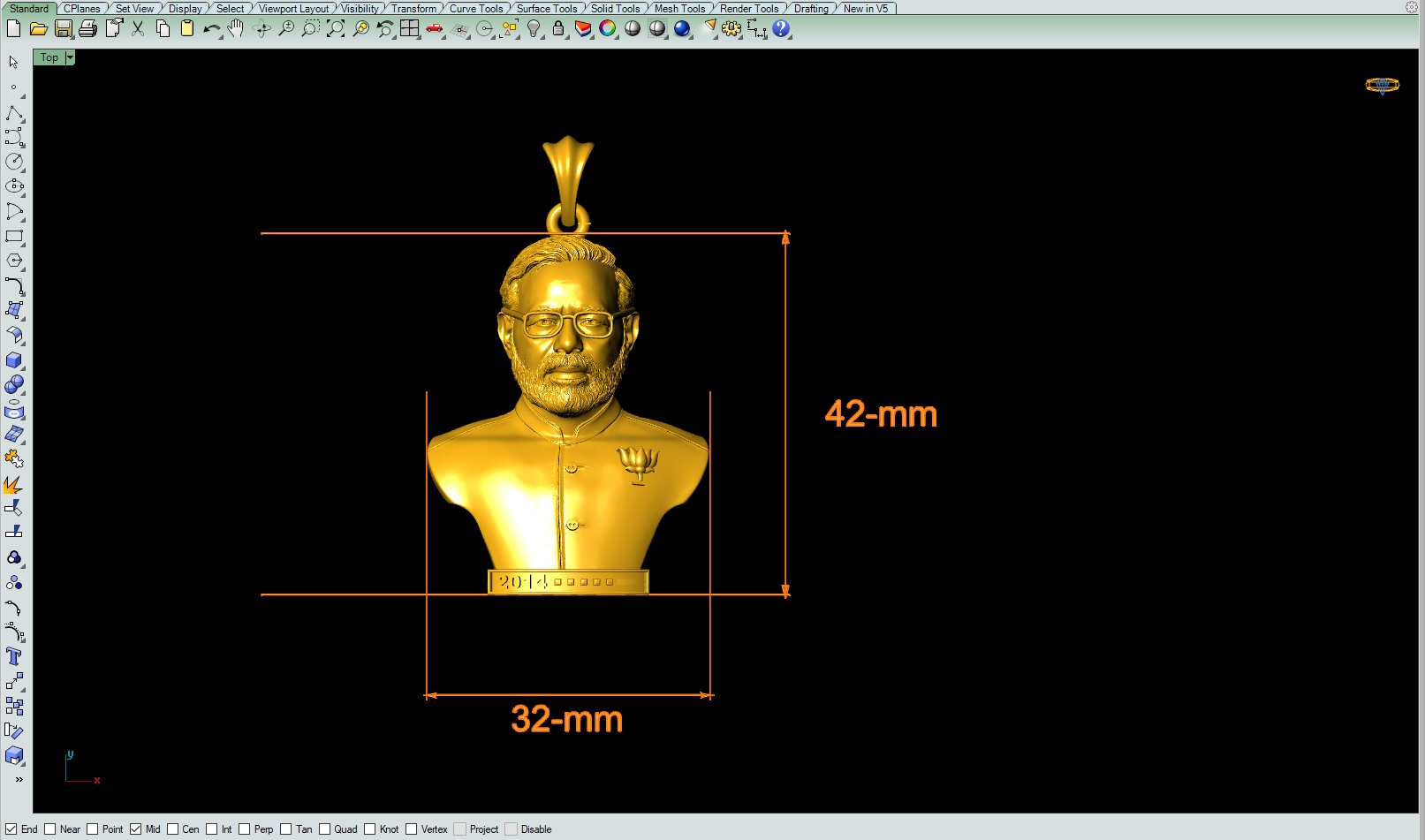Open the Drafting tab
This screenshot has width=1425, height=840.
tap(811, 9)
